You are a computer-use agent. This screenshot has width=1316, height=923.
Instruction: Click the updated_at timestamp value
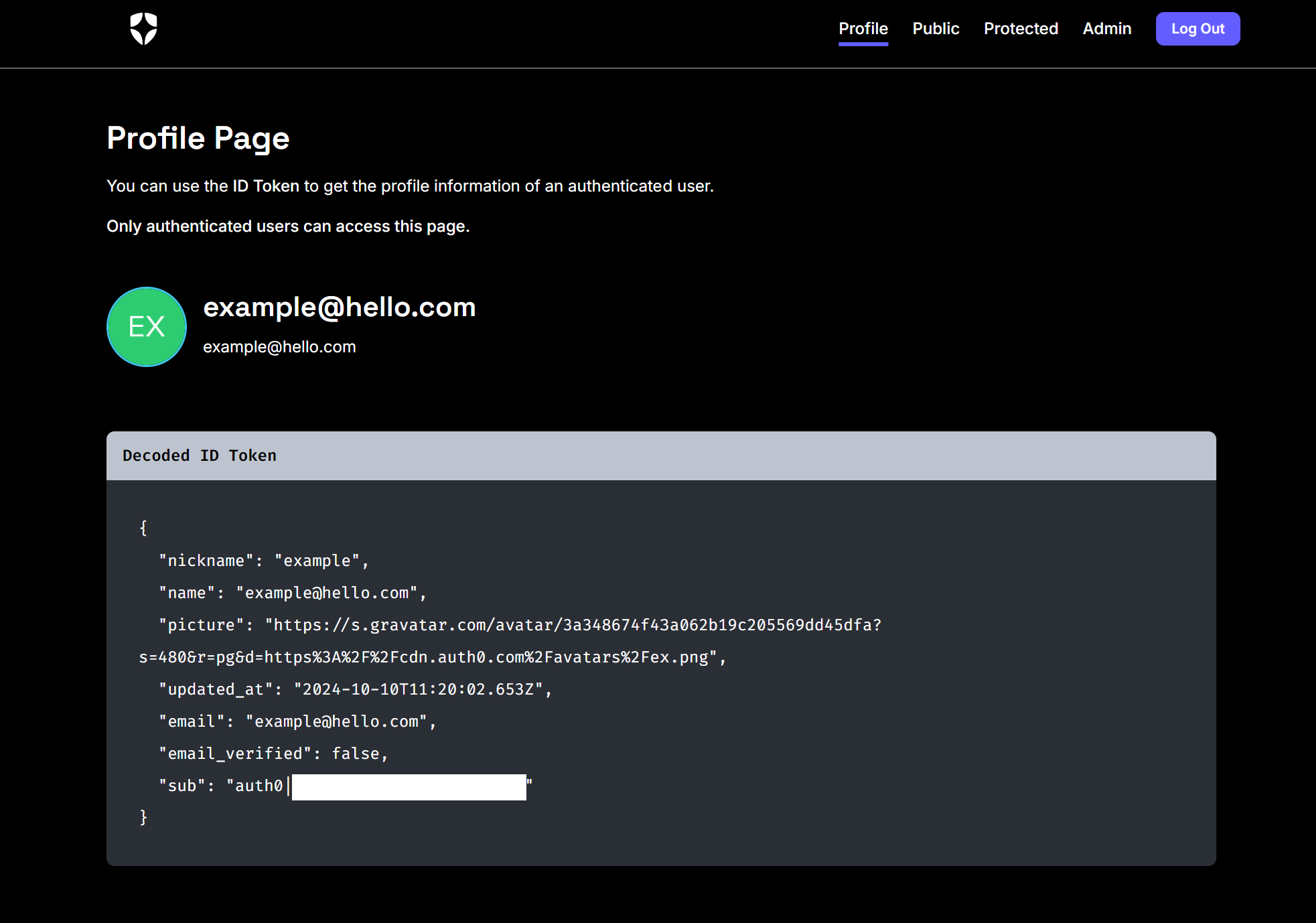click(419, 689)
